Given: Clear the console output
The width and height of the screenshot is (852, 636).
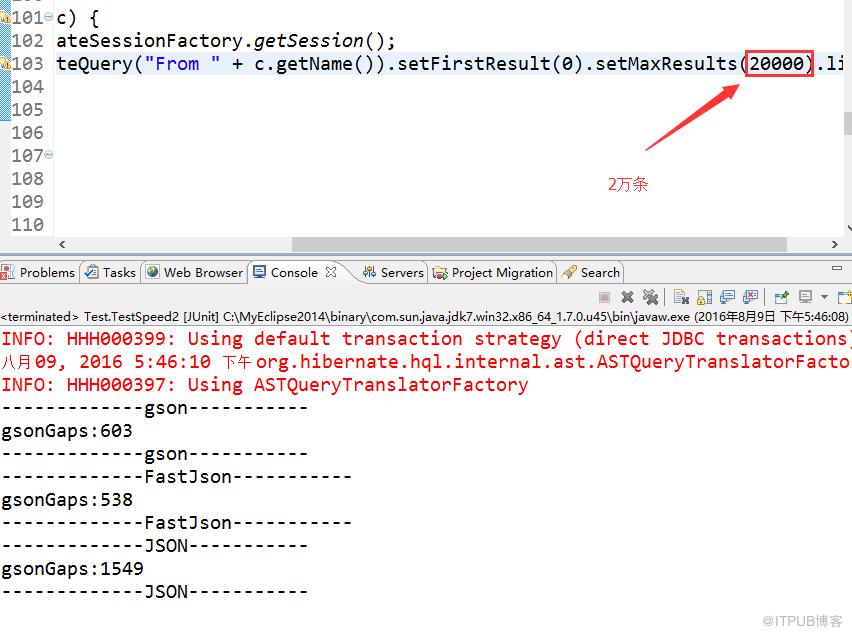Looking at the screenshot, I should 681,297.
